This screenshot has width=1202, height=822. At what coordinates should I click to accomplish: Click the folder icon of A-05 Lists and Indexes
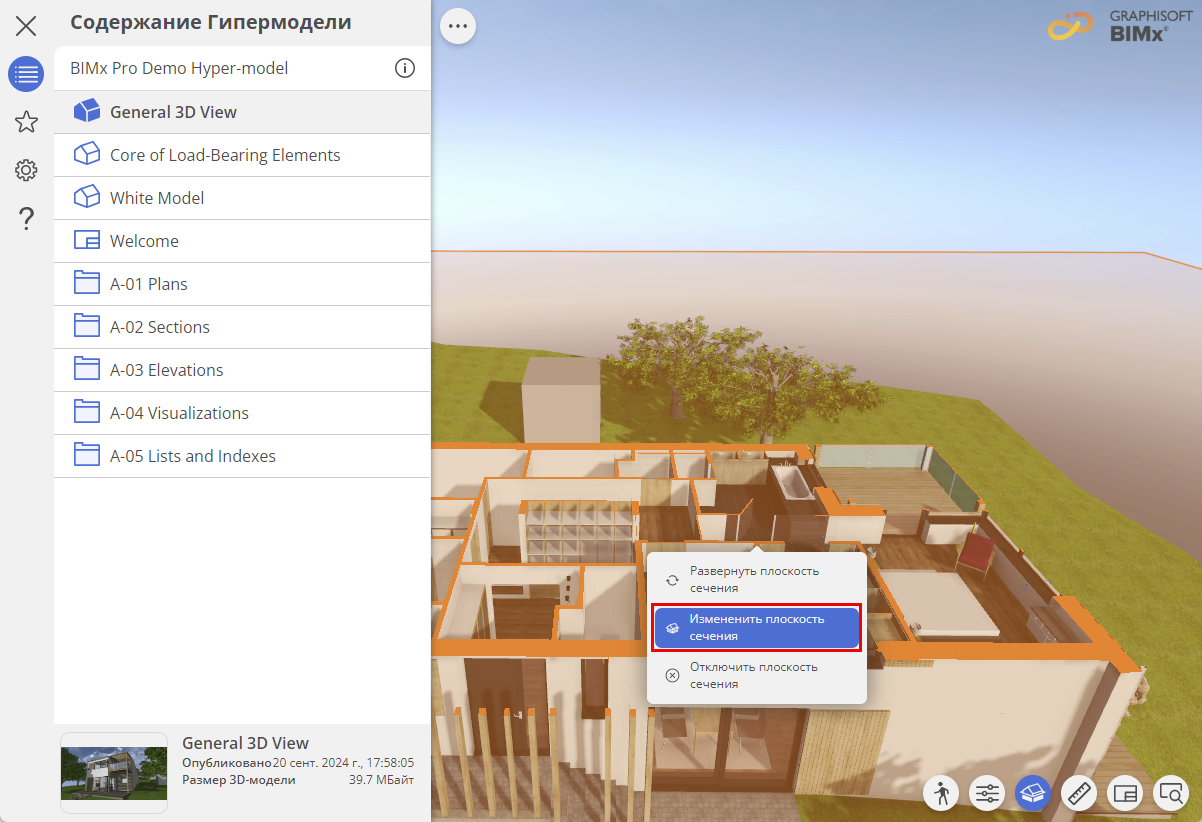coord(87,455)
